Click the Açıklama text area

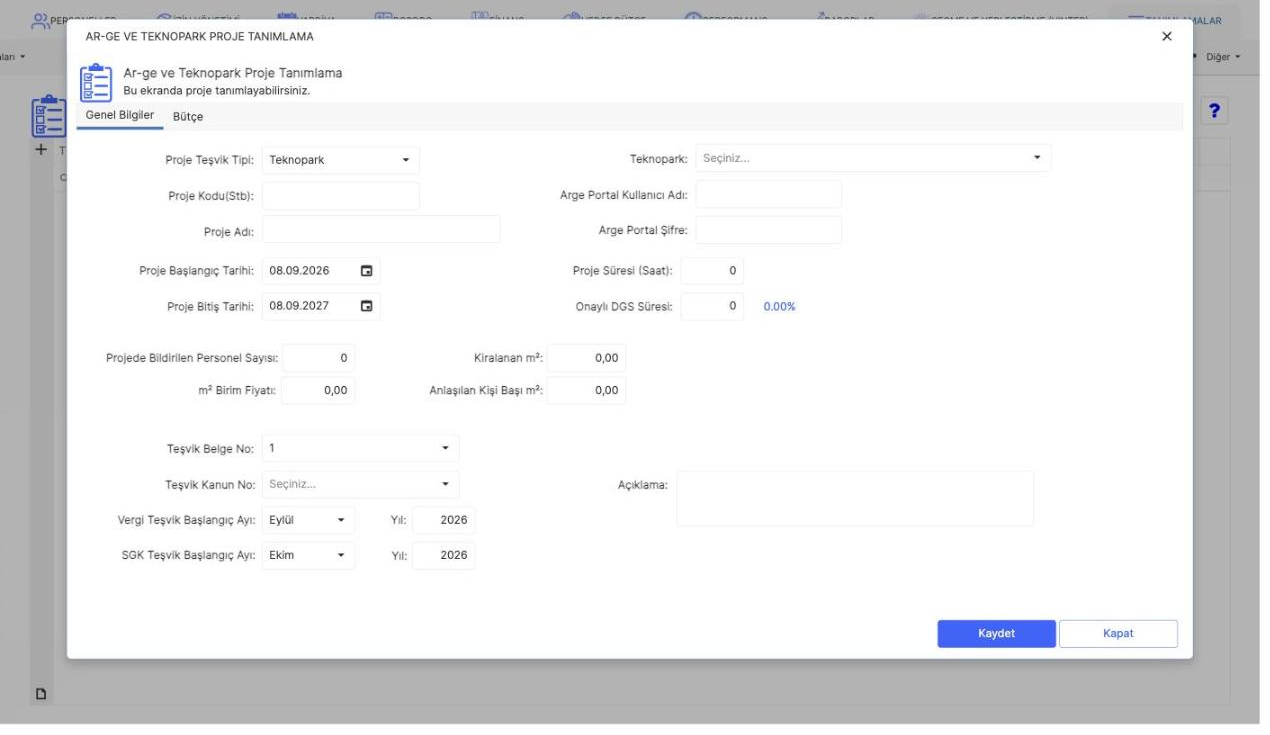pyautogui.click(x=855, y=498)
